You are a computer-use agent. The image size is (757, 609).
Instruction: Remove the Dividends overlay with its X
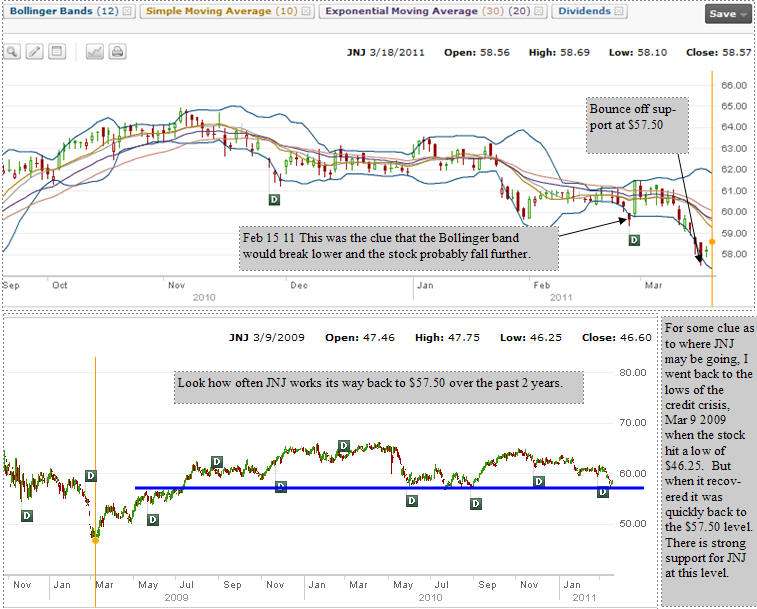(x=619, y=11)
